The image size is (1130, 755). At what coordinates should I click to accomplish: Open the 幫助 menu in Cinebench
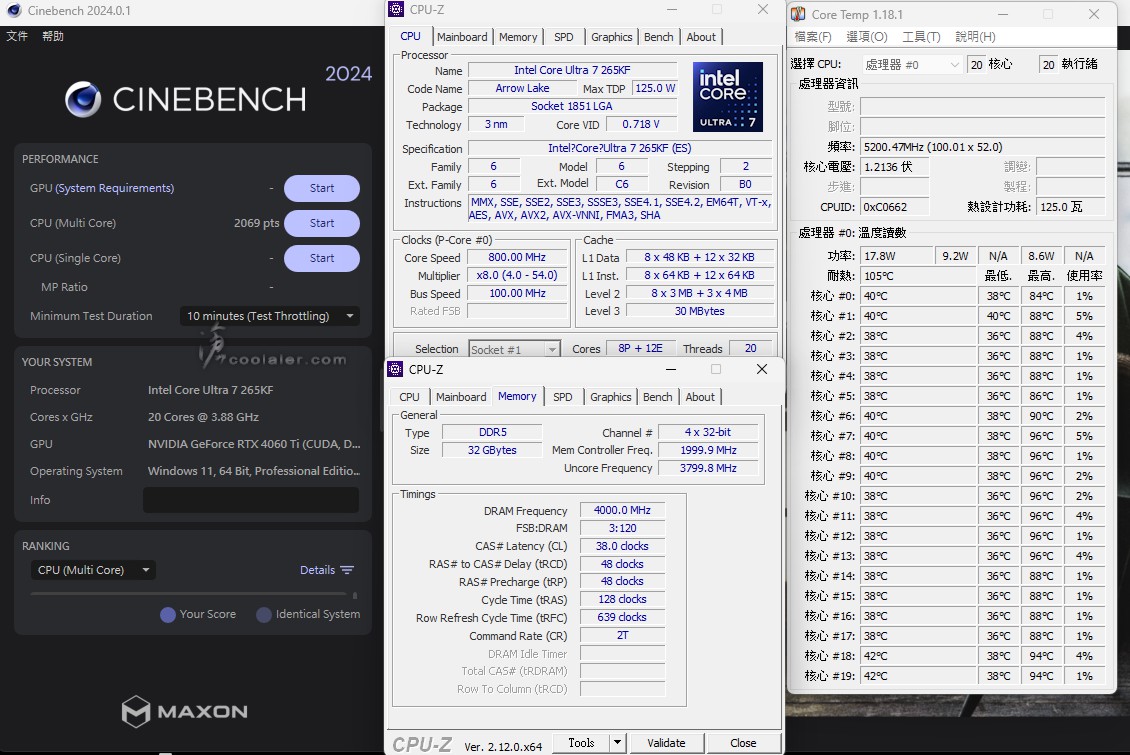point(53,36)
